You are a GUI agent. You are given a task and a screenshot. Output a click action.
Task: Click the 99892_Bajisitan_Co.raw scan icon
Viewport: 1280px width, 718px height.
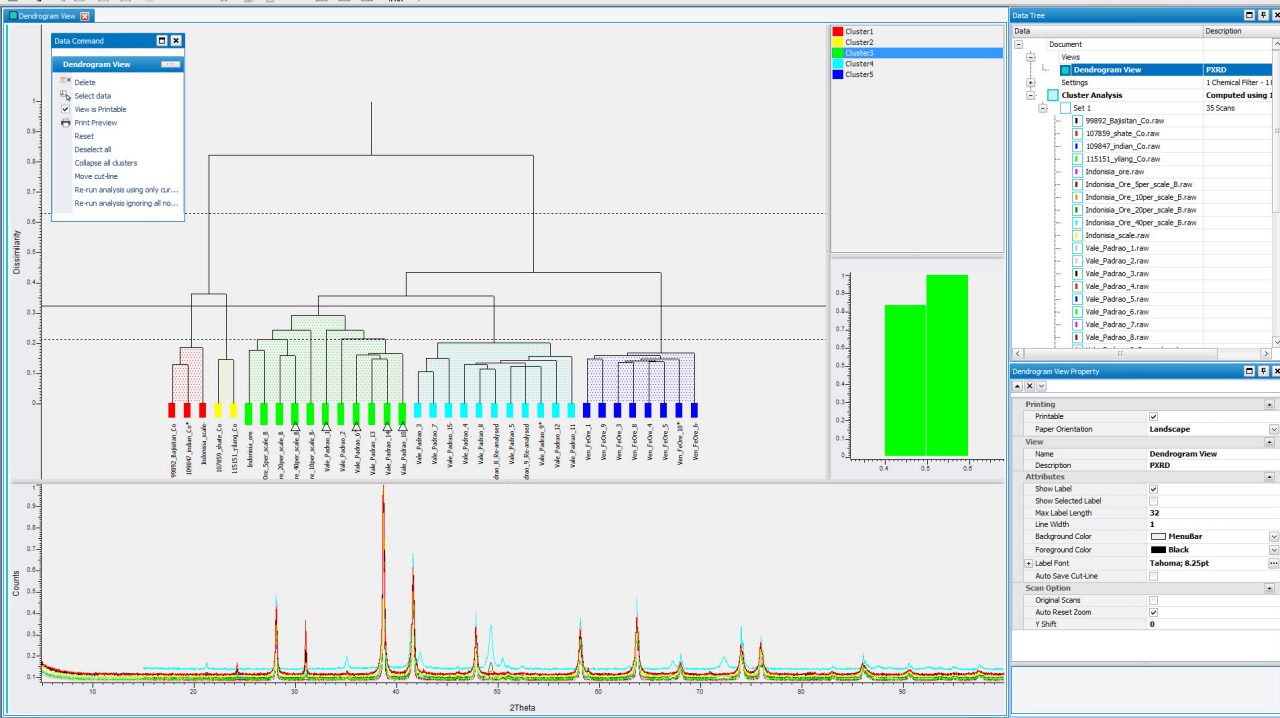click(x=1078, y=121)
